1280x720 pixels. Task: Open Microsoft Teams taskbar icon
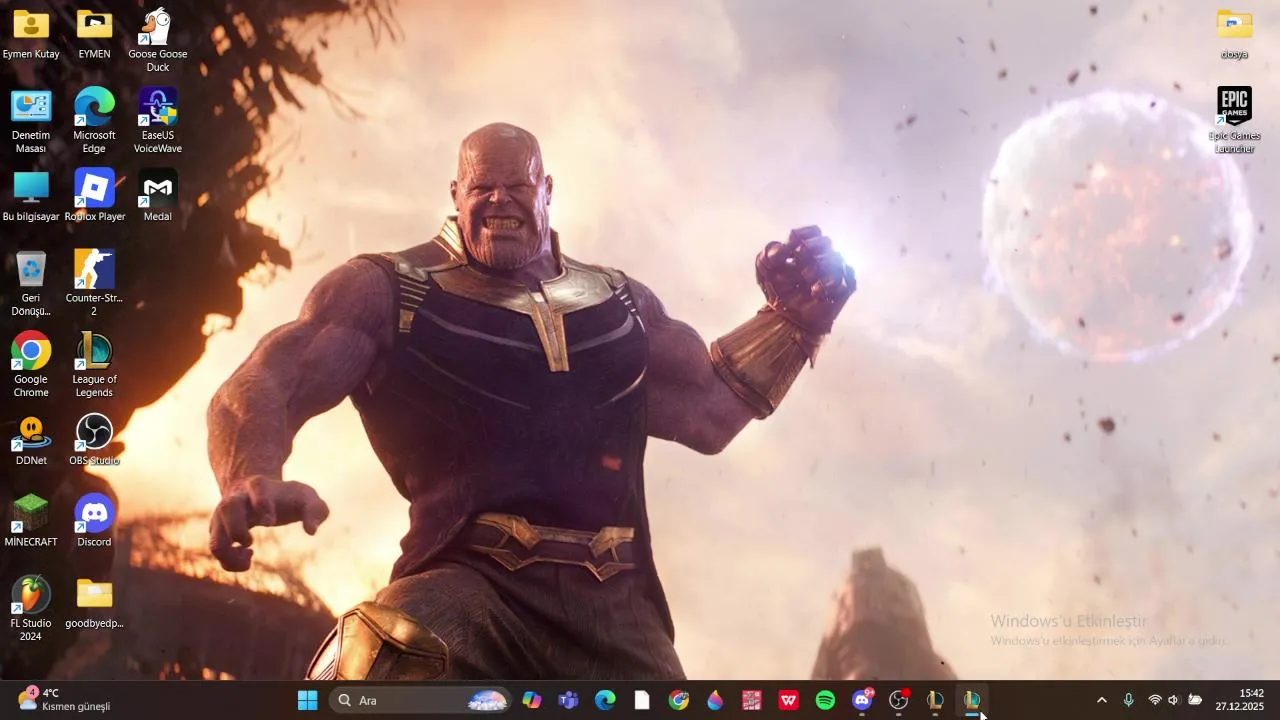tap(568, 700)
